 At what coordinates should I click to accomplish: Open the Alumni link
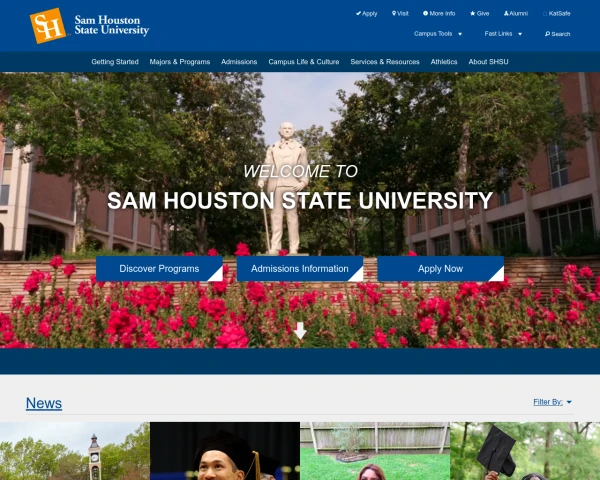tap(516, 13)
